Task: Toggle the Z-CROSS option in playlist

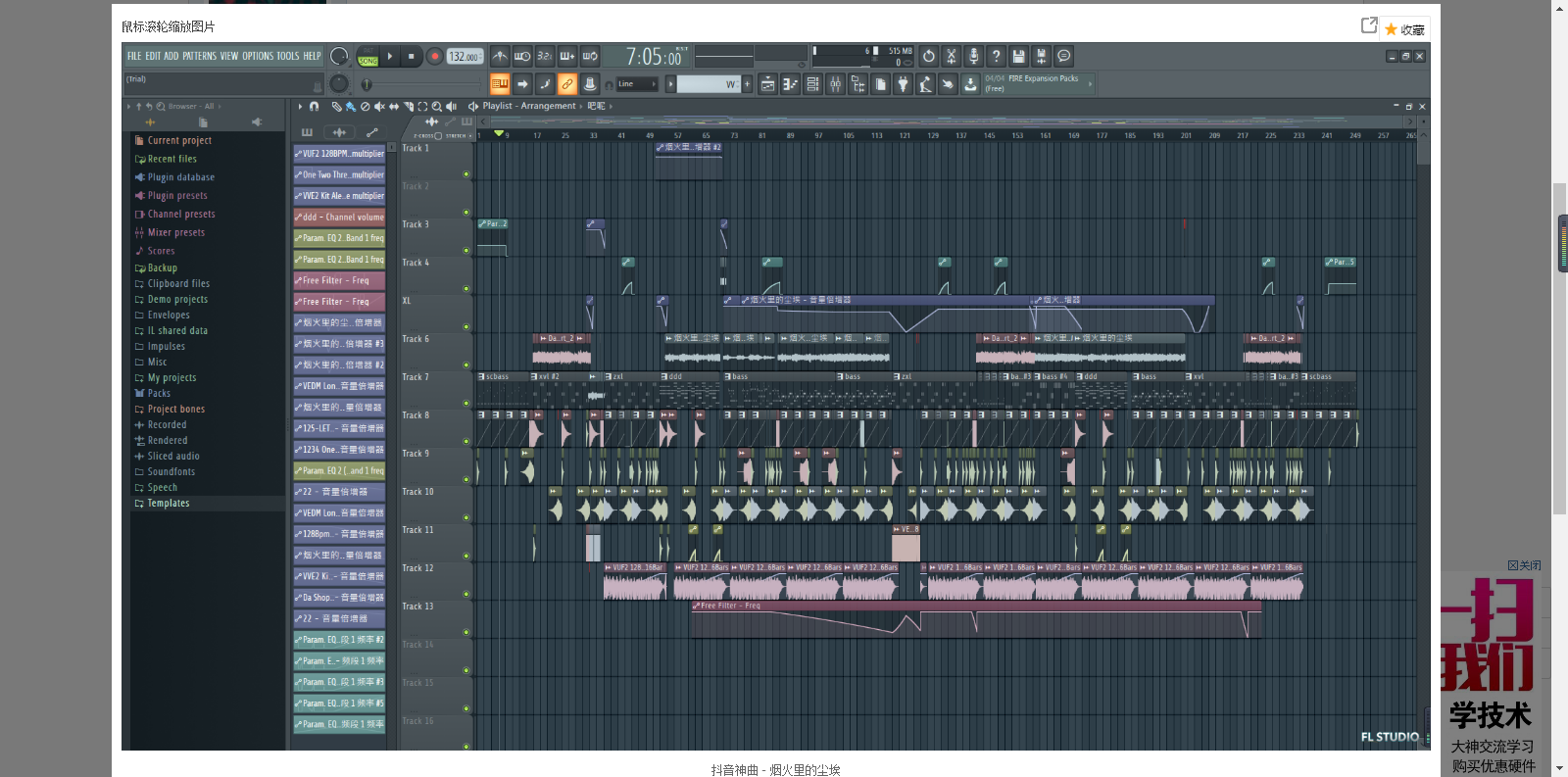Action: coord(437,136)
